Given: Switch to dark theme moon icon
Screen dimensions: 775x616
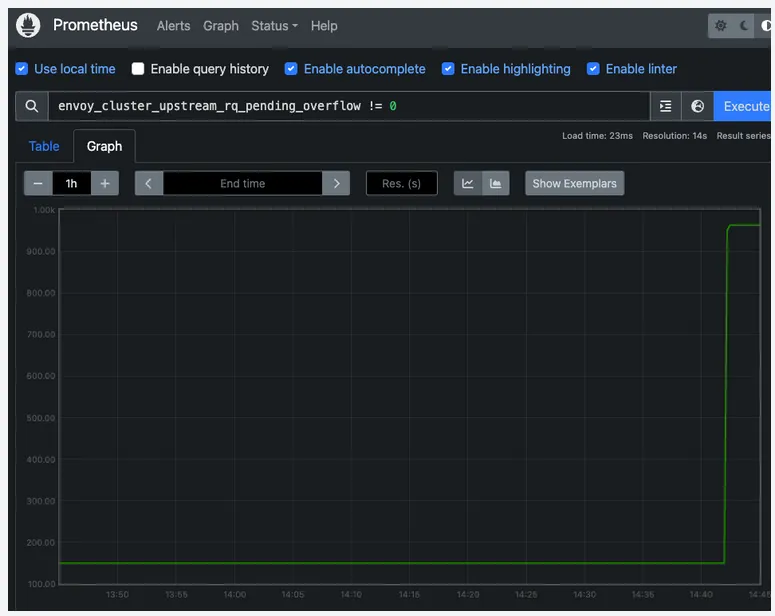Looking at the screenshot, I should click(745, 26).
